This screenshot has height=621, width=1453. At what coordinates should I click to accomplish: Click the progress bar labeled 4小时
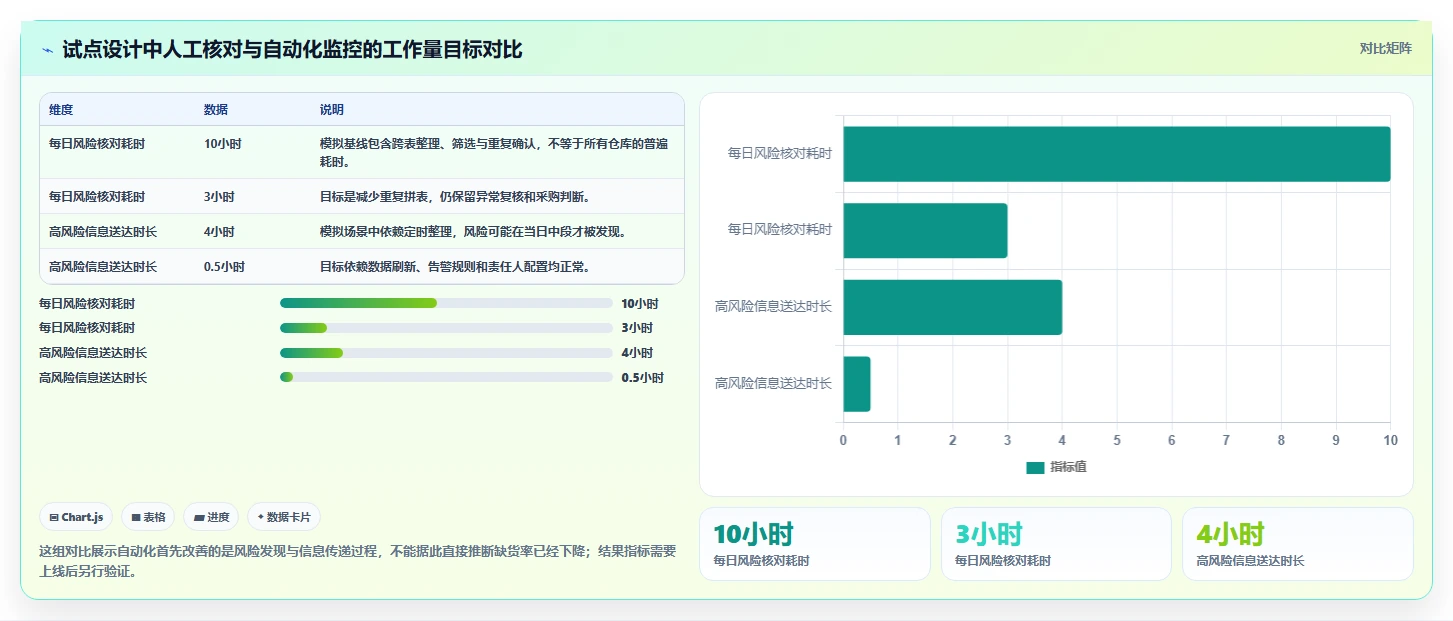point(446,353)
